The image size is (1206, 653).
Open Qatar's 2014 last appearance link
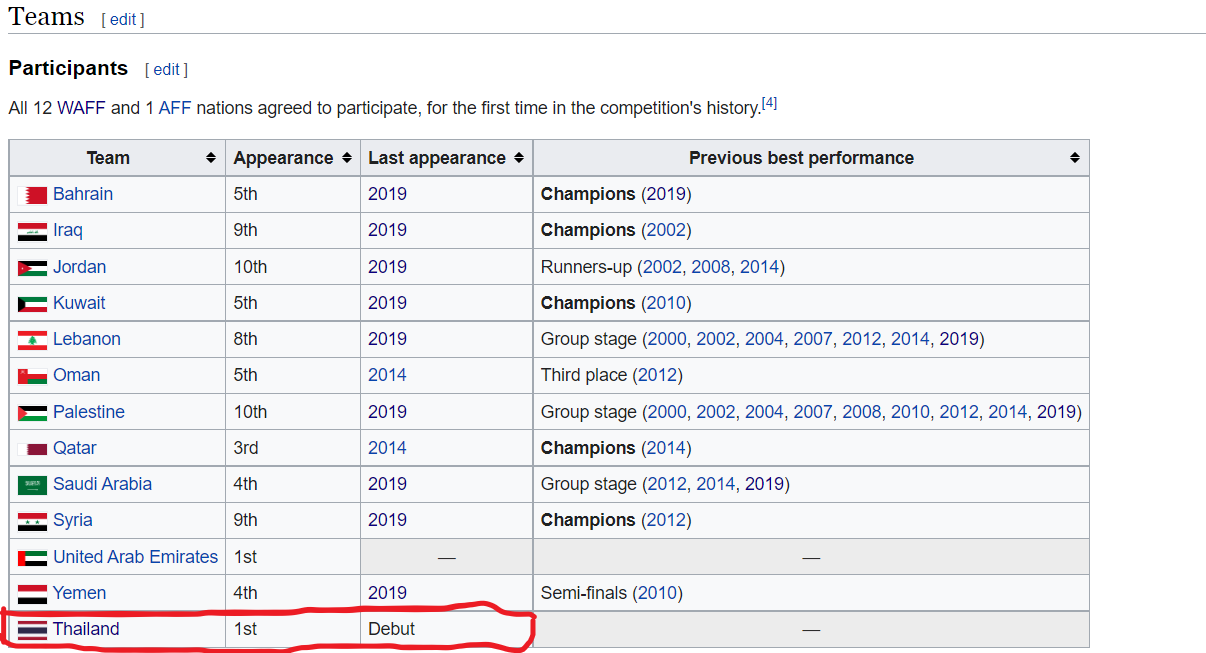click(387, 448)
